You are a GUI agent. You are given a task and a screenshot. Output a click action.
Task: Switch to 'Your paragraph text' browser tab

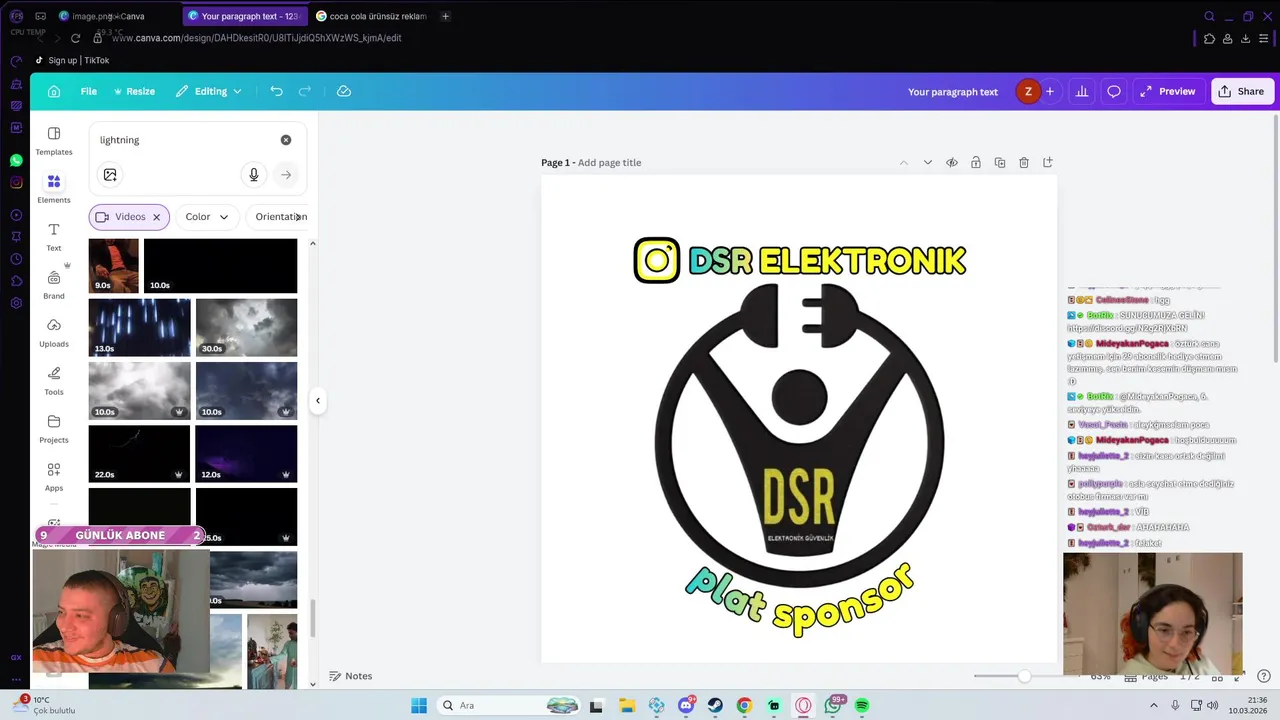pos(244,16)
